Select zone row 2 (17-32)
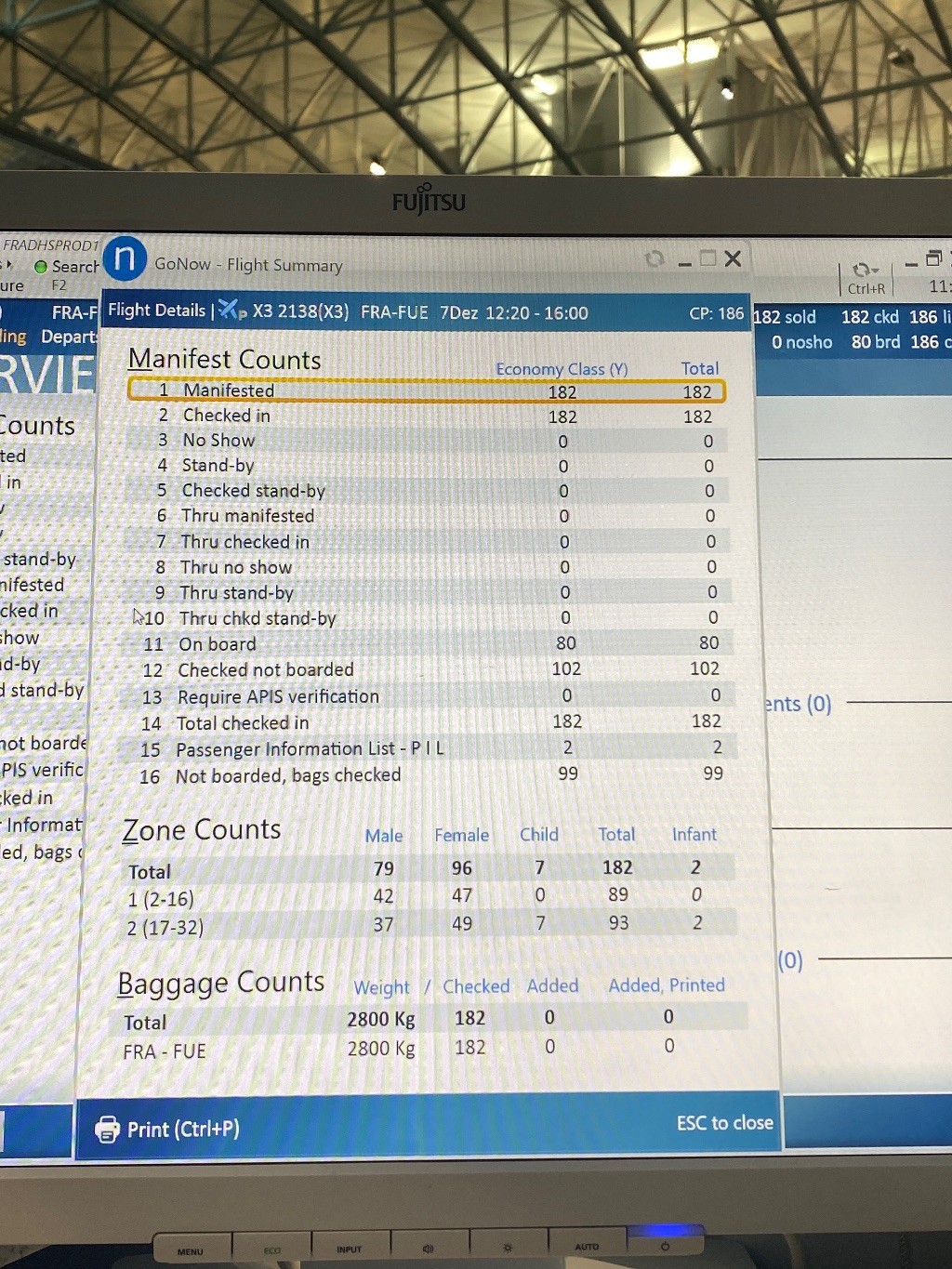 (426, 925)
